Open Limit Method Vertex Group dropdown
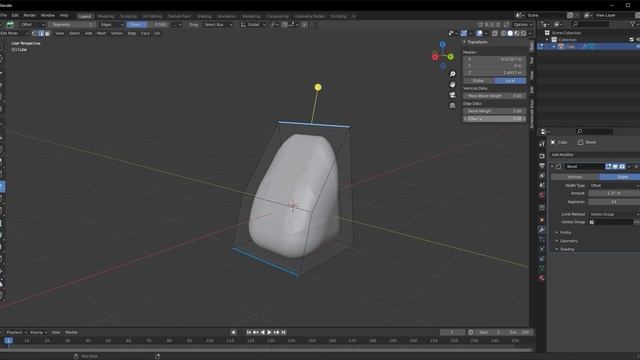 tap(614, 214)
